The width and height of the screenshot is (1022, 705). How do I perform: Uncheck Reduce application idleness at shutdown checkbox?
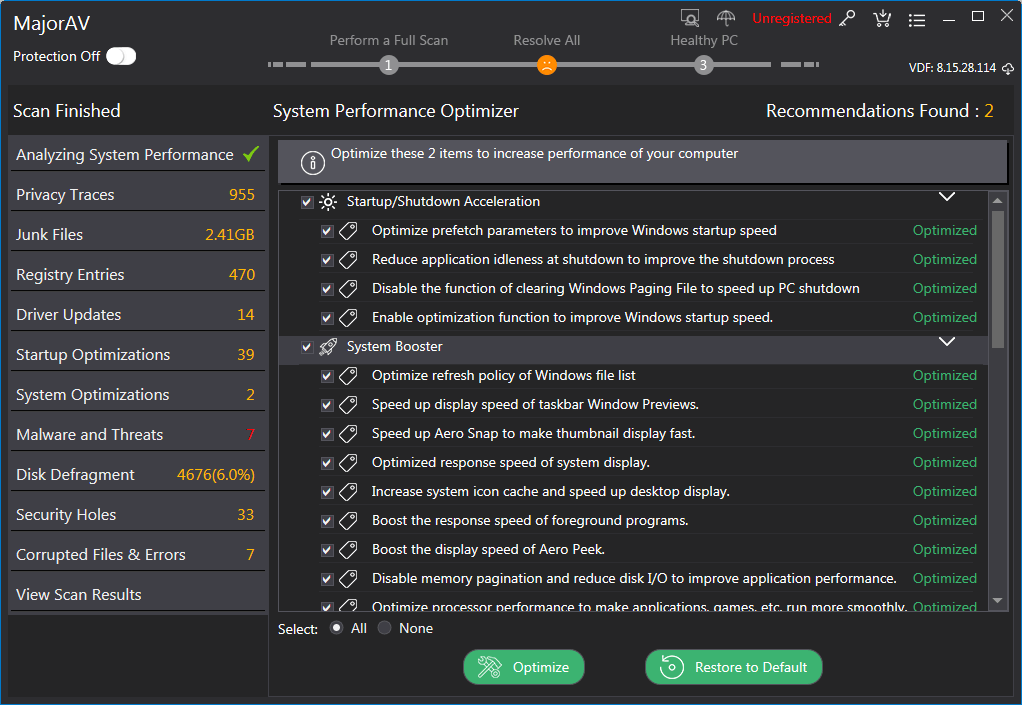[327, 260]
